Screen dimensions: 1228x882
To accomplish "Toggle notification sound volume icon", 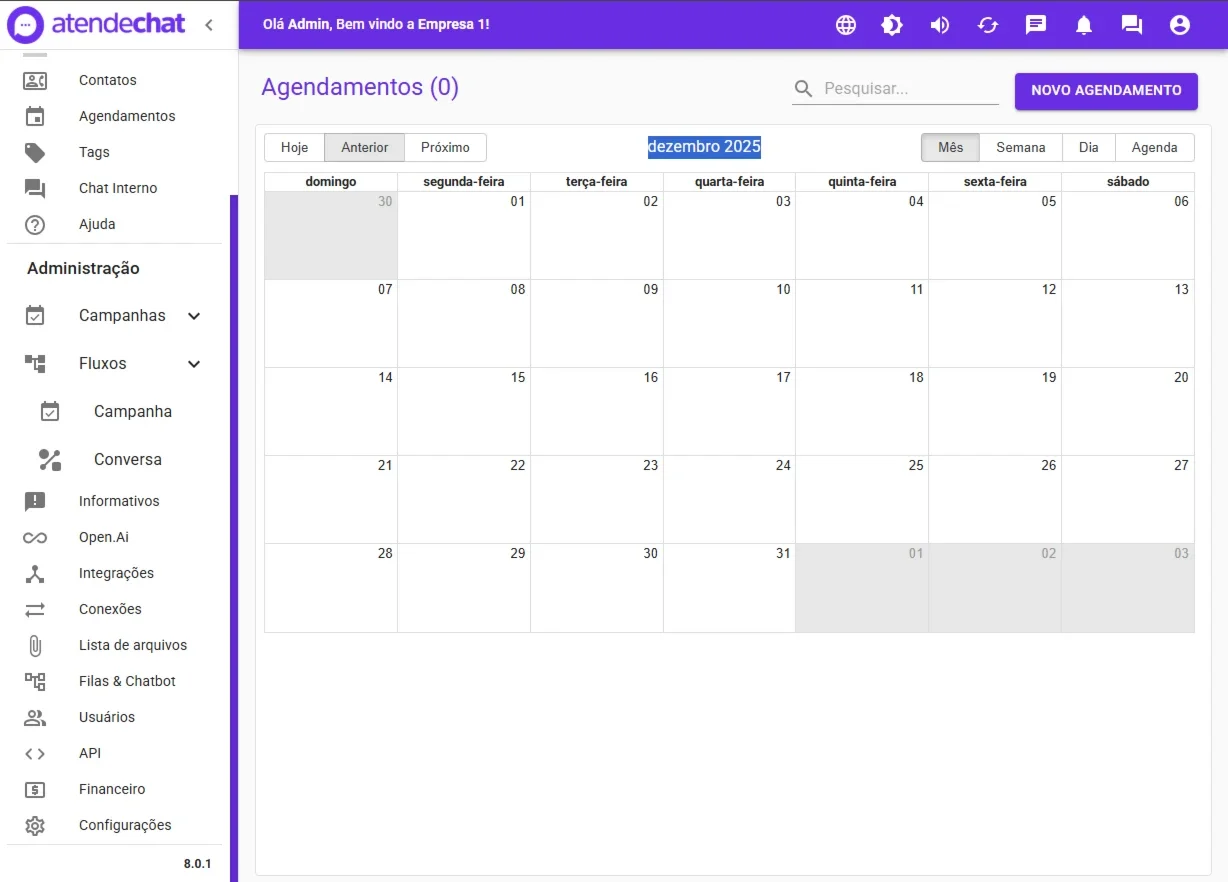I will point(940,25).
